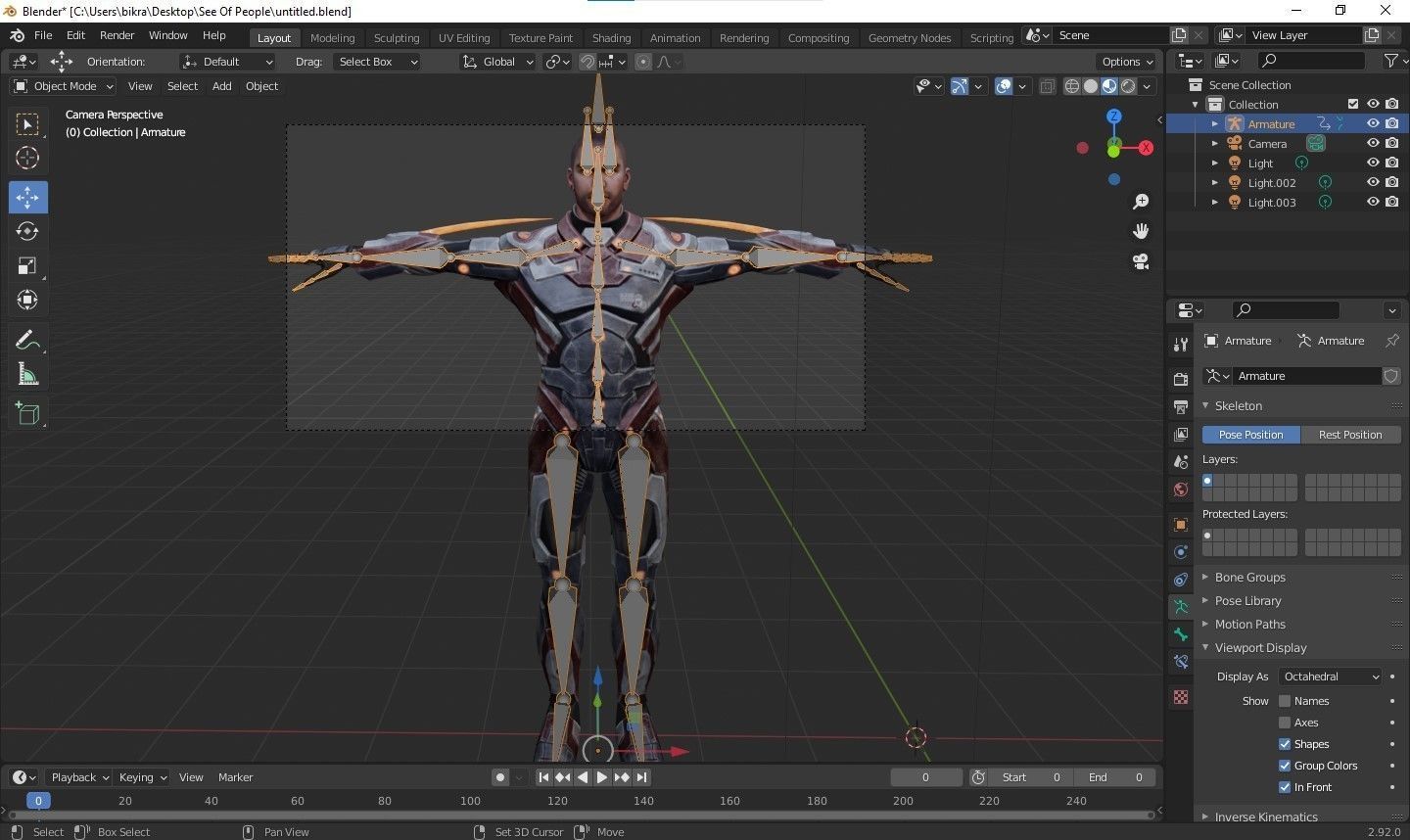Image resolution: width=1410 pixels, height=840 pixels.
Task: Toggle viewport gizmos display
Action: pyautogui.click(x=960, y=86)
